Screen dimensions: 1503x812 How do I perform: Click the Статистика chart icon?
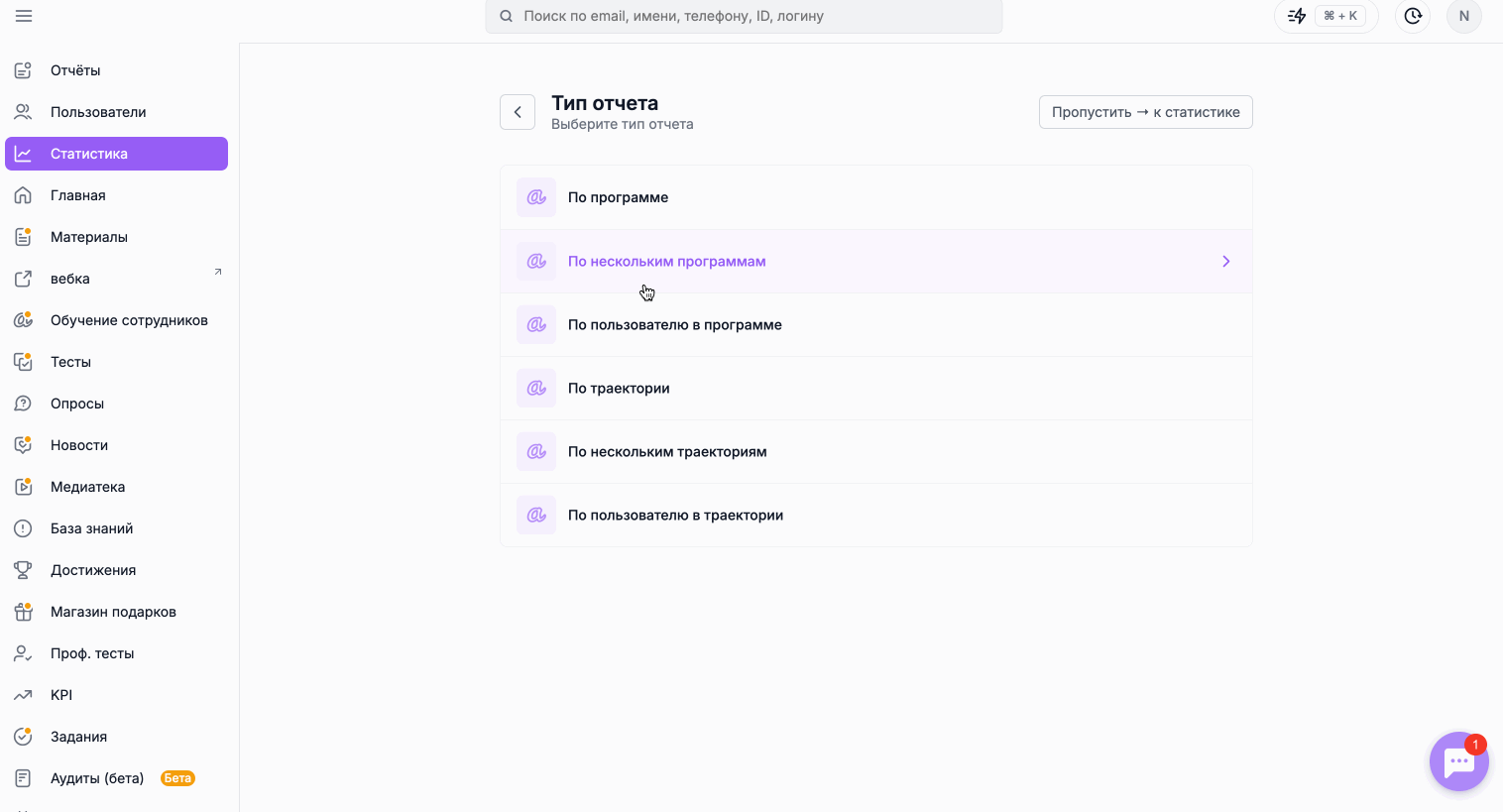tap(23, 154)
